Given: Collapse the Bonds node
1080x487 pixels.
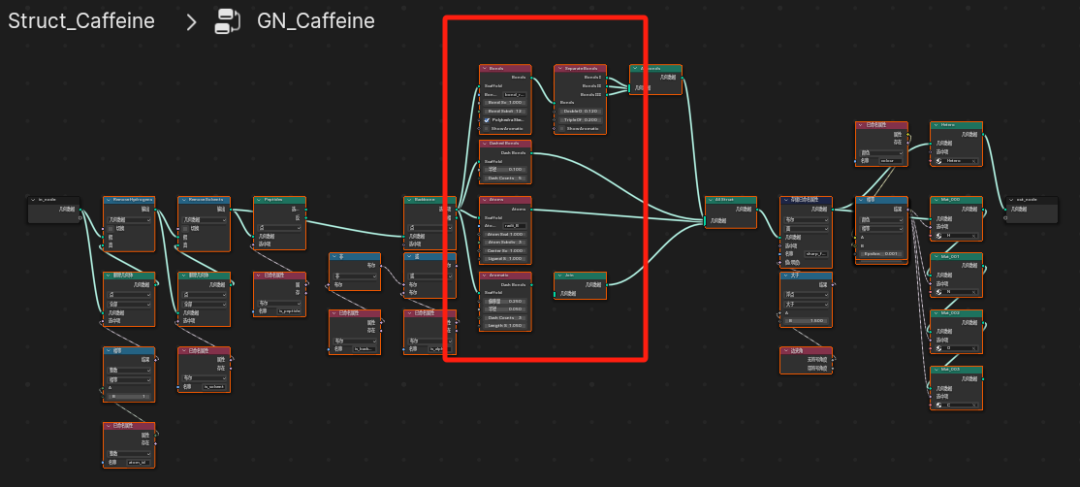Looking at the screenshot, I should [x=484, y=69].
